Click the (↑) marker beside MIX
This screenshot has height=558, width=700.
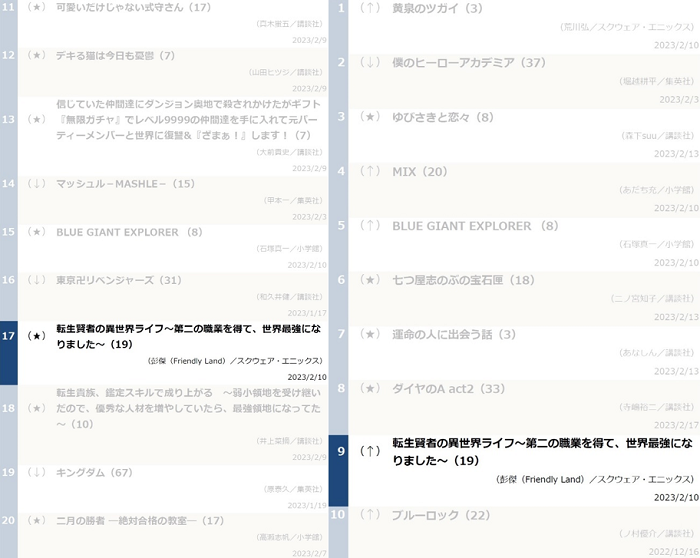tap(370, 172)
